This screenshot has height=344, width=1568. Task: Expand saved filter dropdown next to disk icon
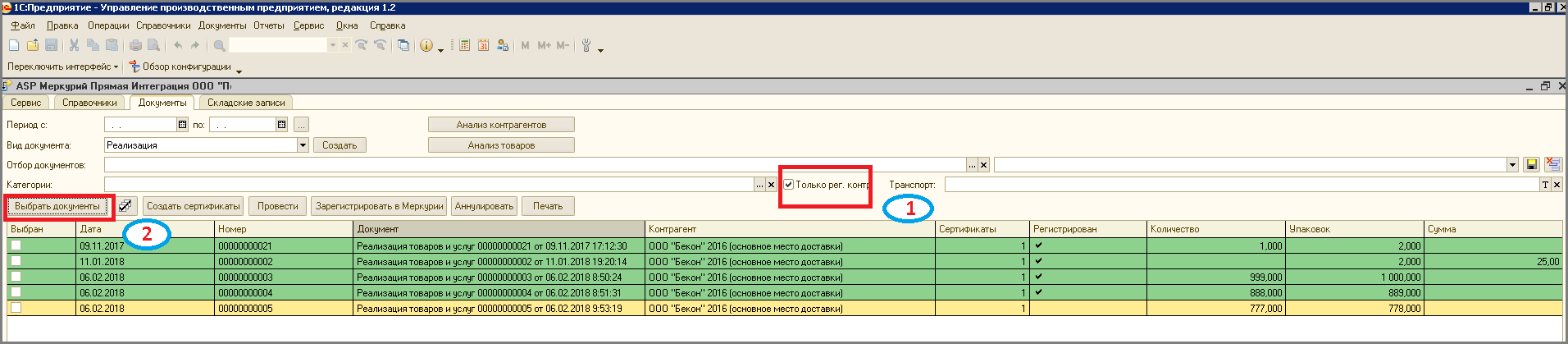click(x=1512, y=165)
